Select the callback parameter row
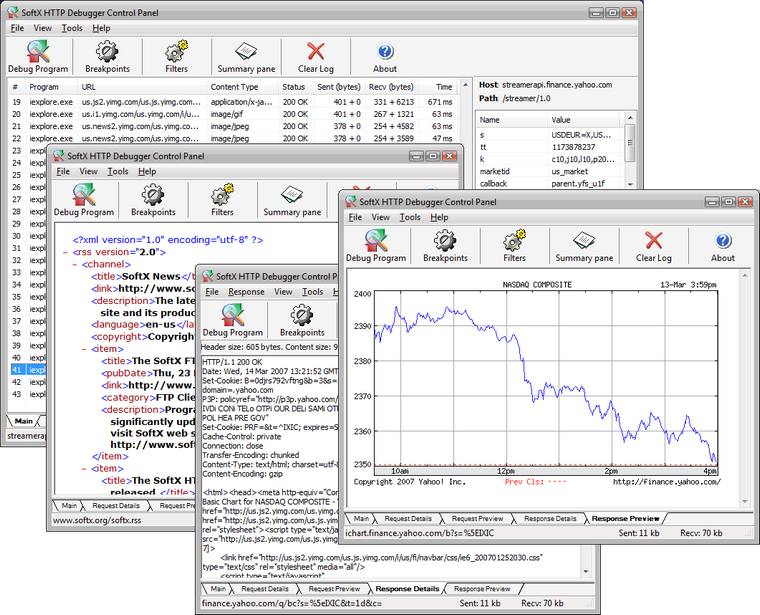The image size is (760, 615). coord(550,184)
